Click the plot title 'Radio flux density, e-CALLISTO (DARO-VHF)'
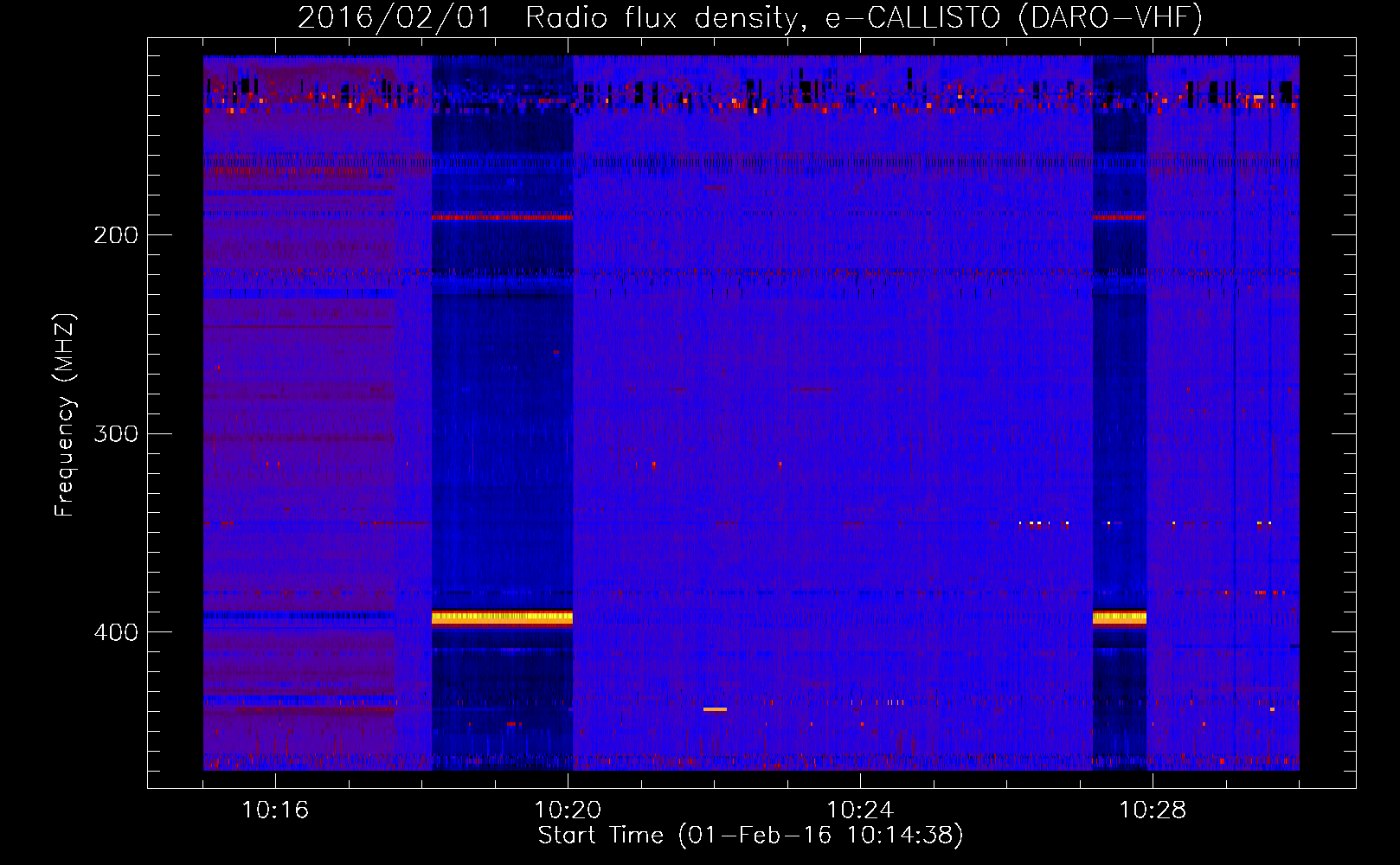This screenshot has width=1400, height=865. (864, 17)
